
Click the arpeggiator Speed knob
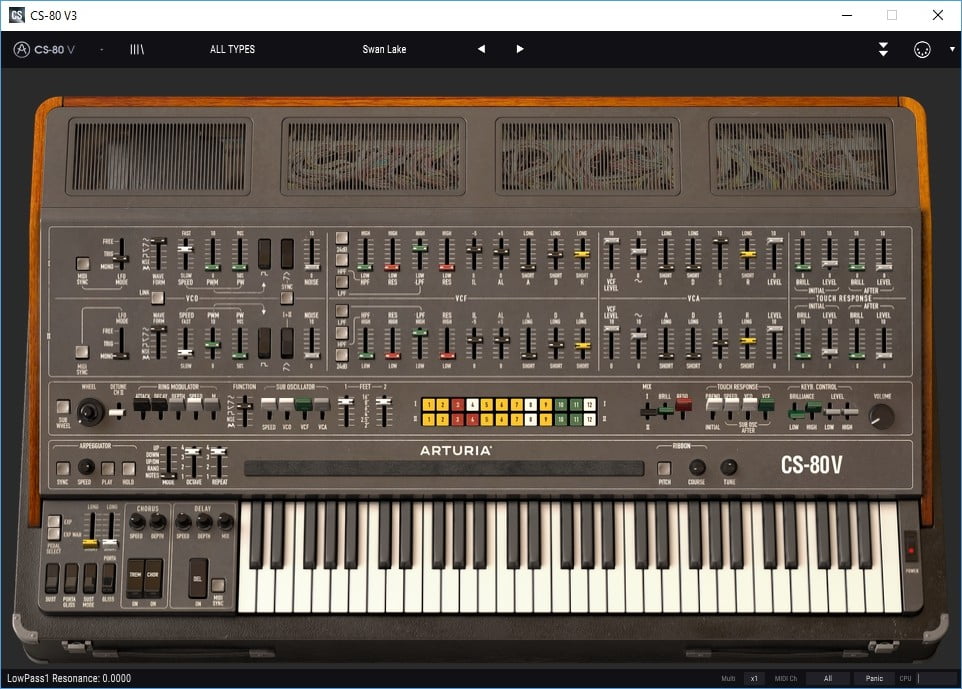[85, 467]
